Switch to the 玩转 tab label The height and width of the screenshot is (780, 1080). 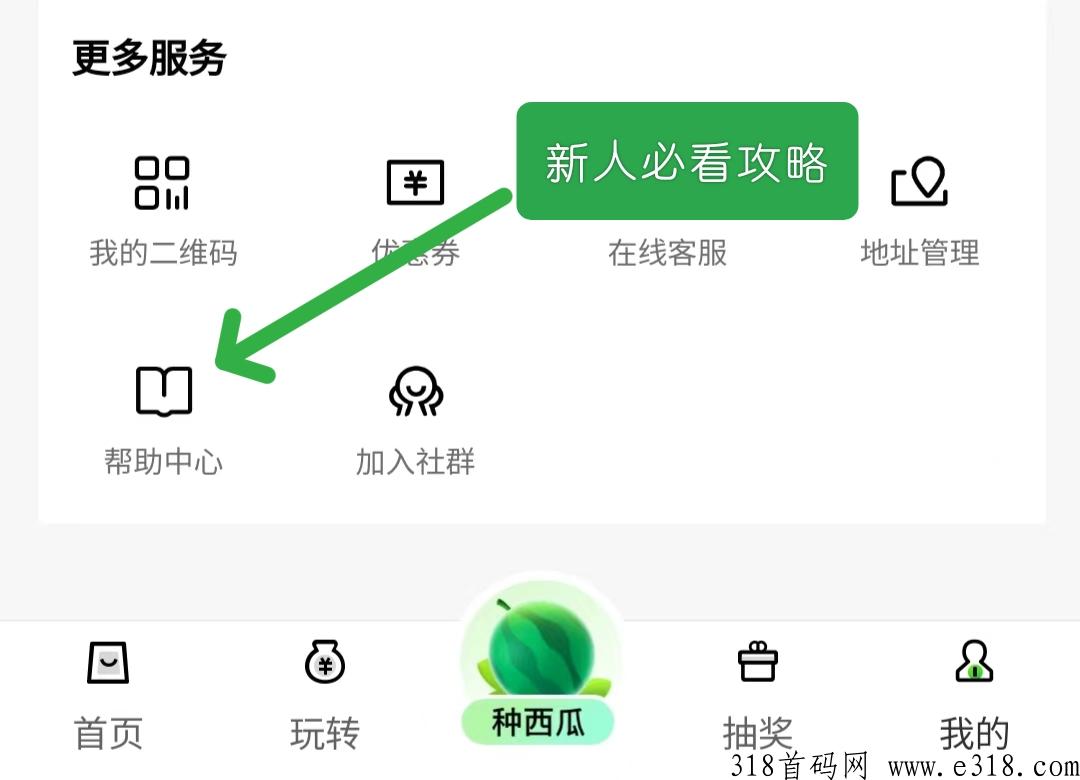324,732
